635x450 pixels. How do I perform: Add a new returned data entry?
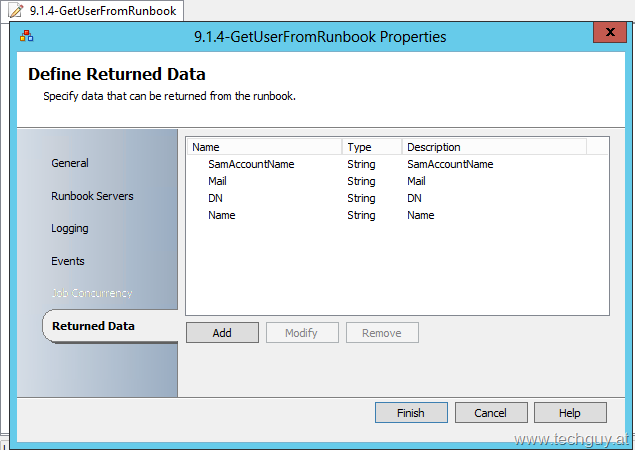pyautogui.click(x=222, y=333)
